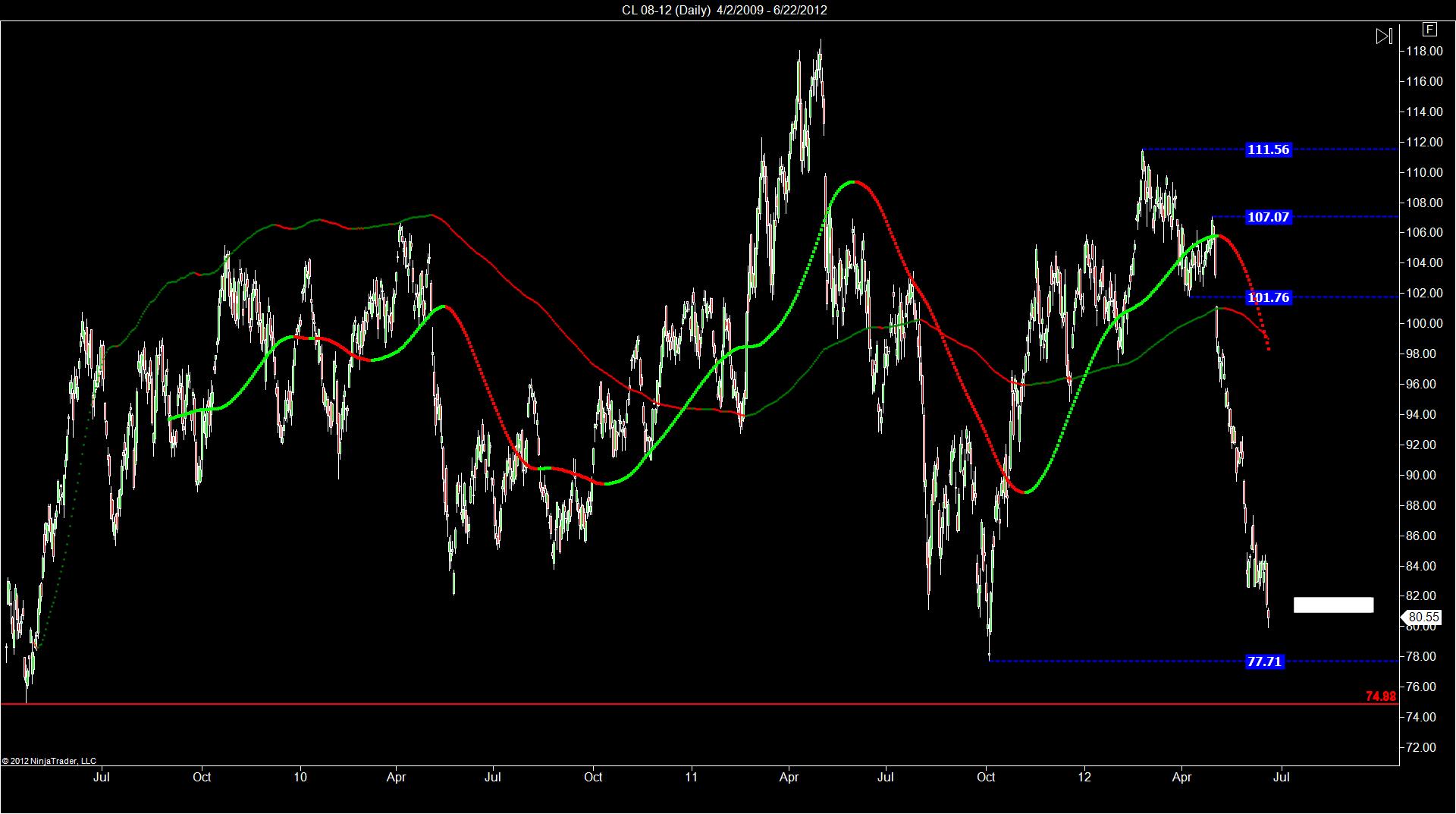The width and height of the screenshot is (1456, 814).
Task: Click the year 12 time axis label
Action: coord(1084,777)
